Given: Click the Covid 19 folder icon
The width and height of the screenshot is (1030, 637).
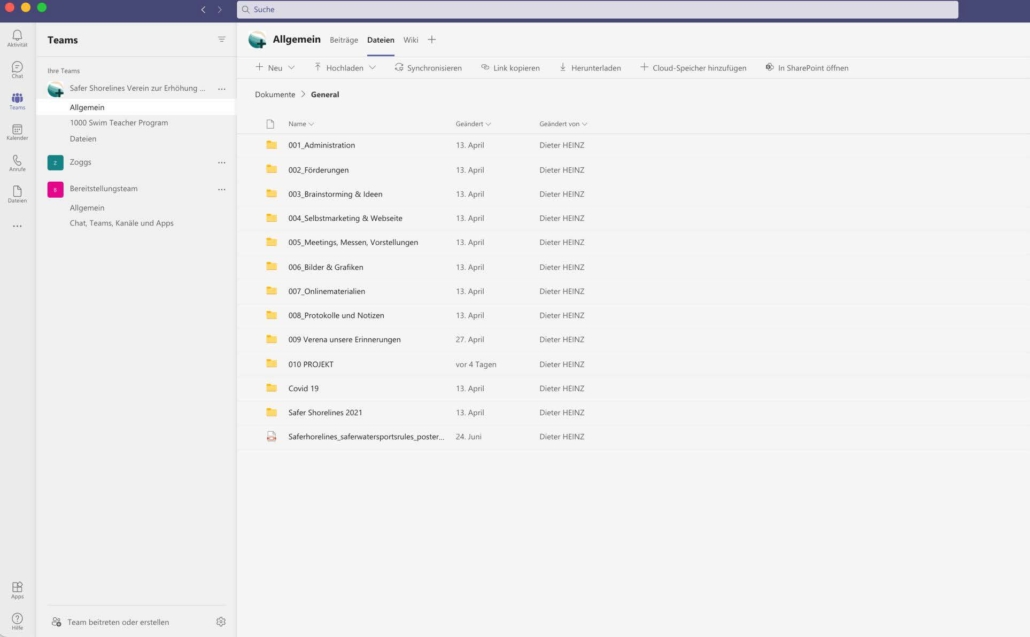Looking at the screenshot, I should tap(271, 387).
